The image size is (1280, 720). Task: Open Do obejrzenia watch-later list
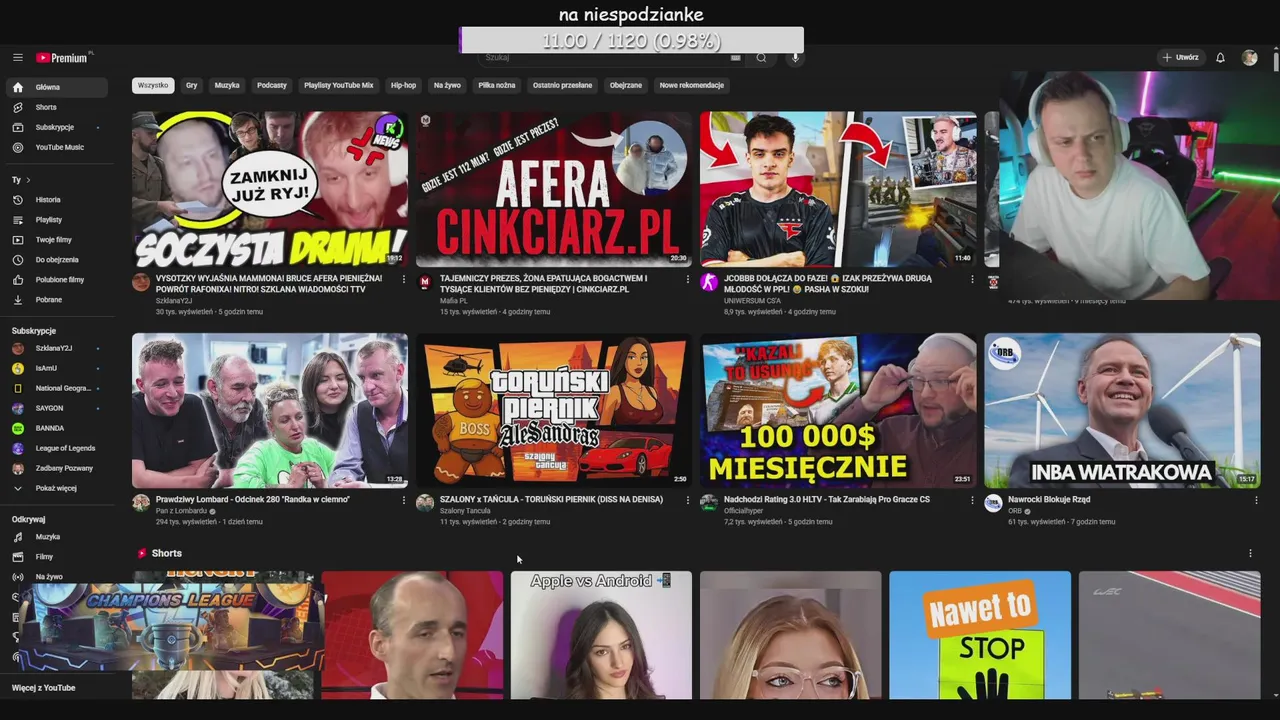pos(58,260)
